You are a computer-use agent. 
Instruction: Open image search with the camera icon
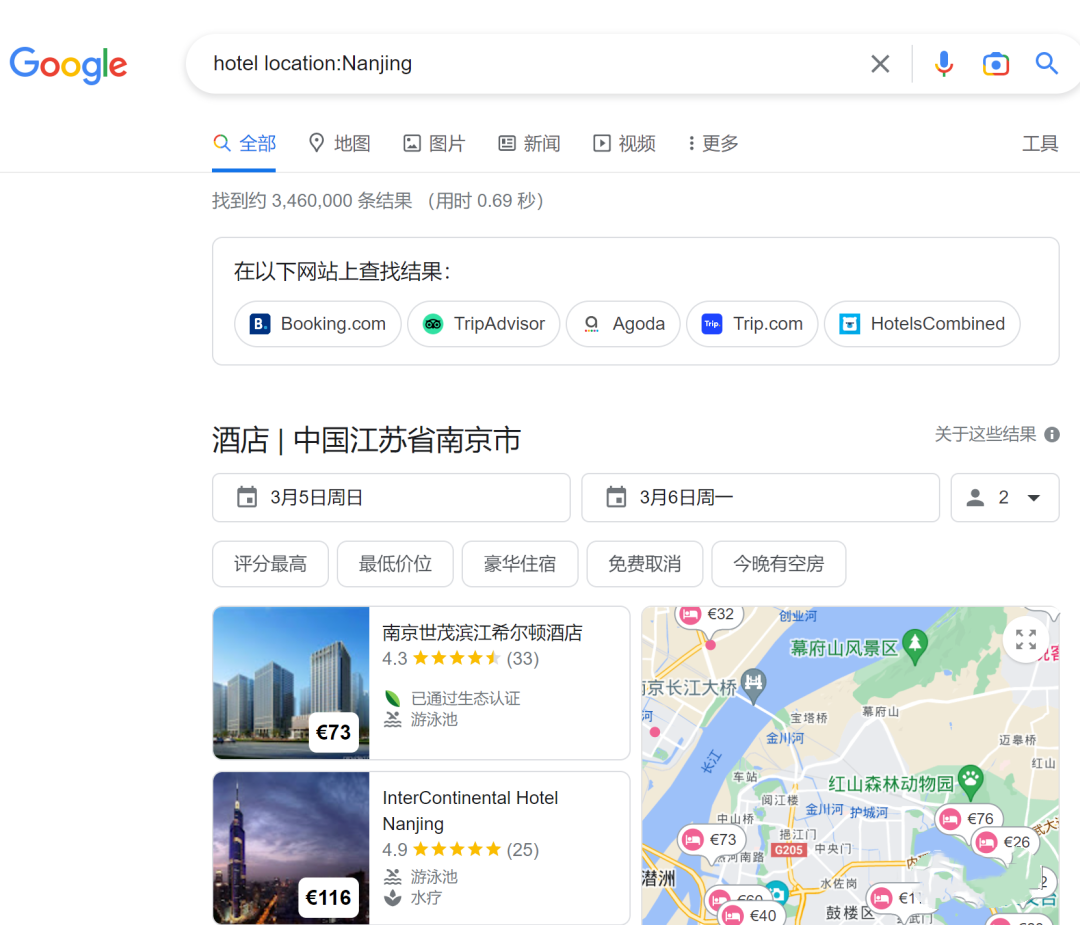pos(995,64)
